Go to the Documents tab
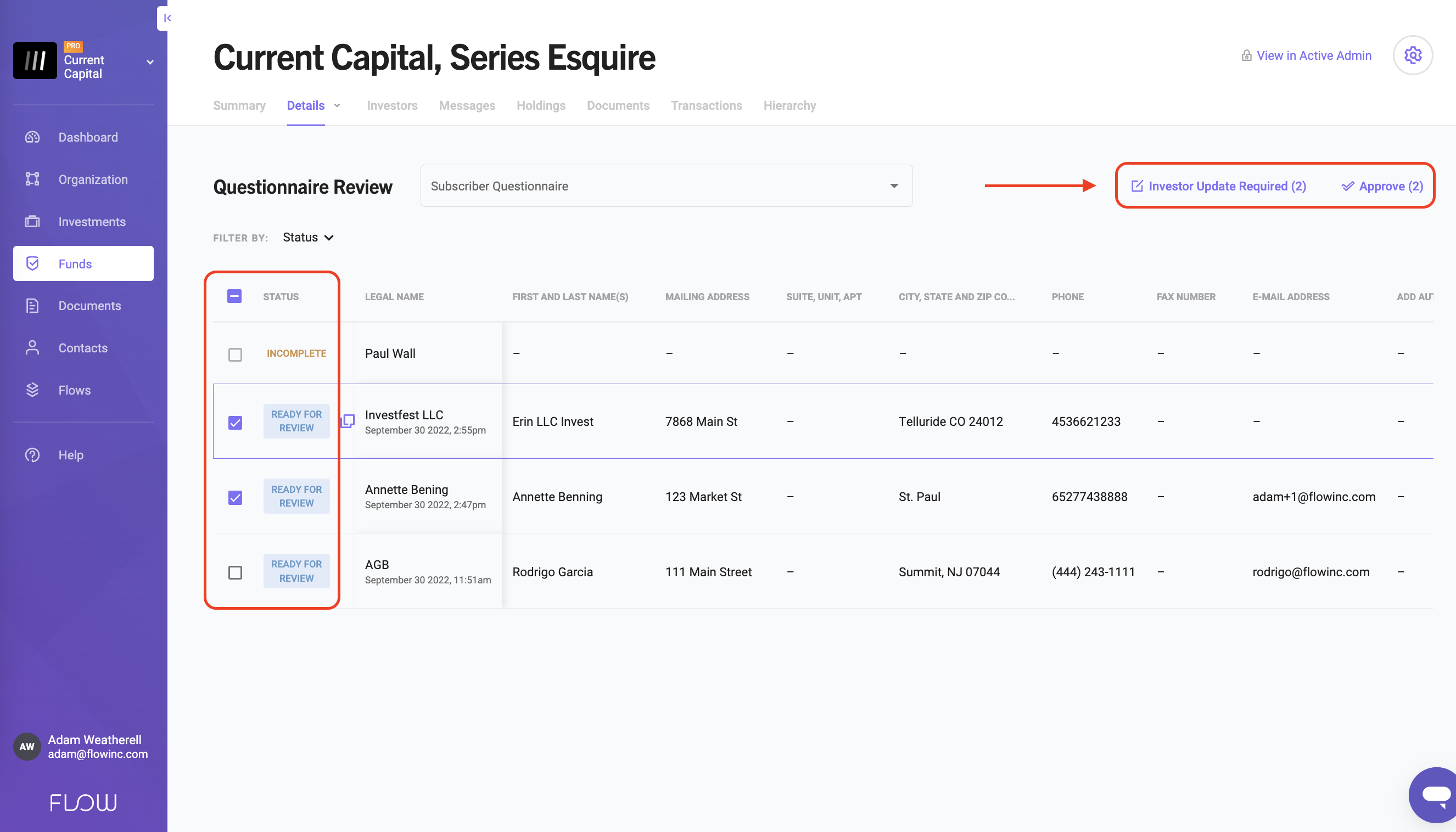 [618, 106]
